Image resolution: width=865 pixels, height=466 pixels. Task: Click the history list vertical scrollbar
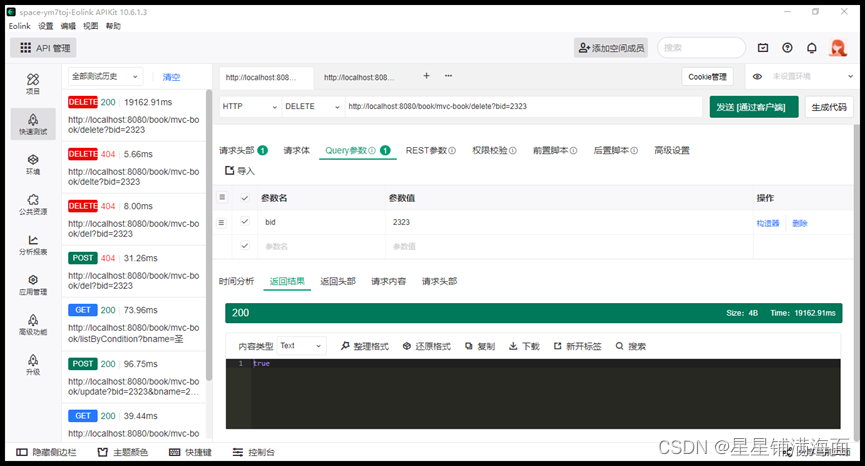[x=209, y=235]
